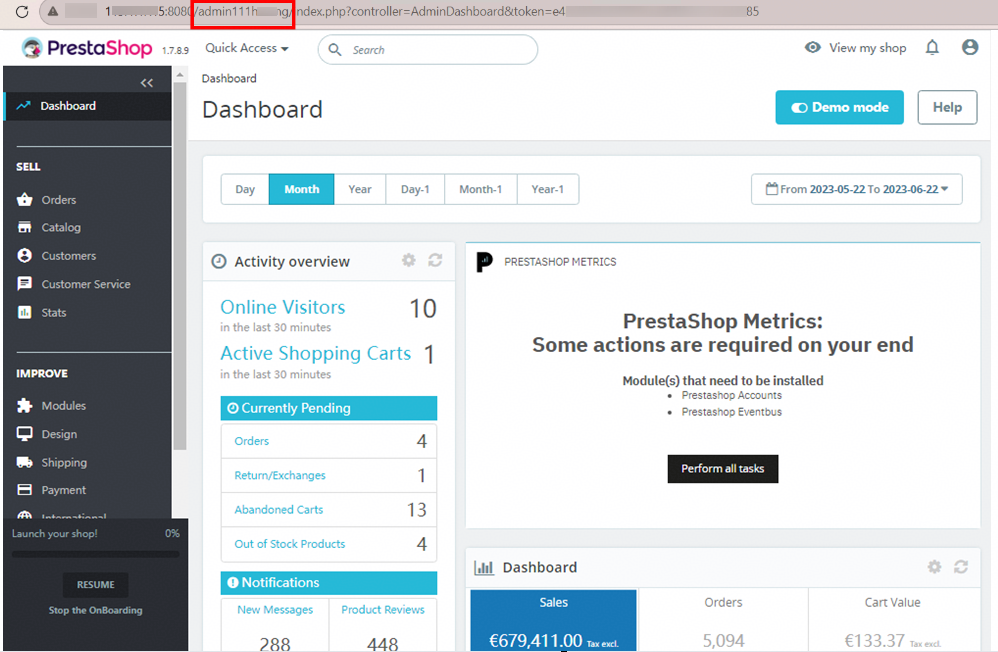The height and width of the screenshot is (652, 998).
Task: Click the Design monitor icon
Action: tap(24, 434)
